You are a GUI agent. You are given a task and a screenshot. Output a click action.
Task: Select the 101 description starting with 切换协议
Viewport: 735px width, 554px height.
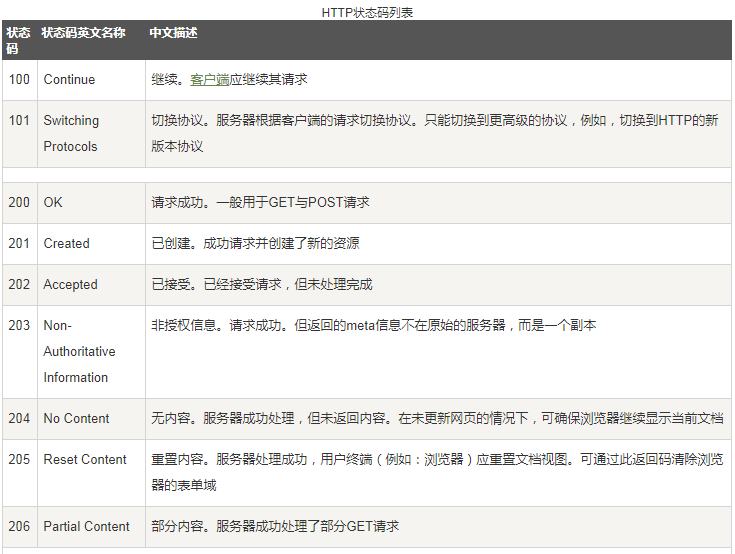438,134
